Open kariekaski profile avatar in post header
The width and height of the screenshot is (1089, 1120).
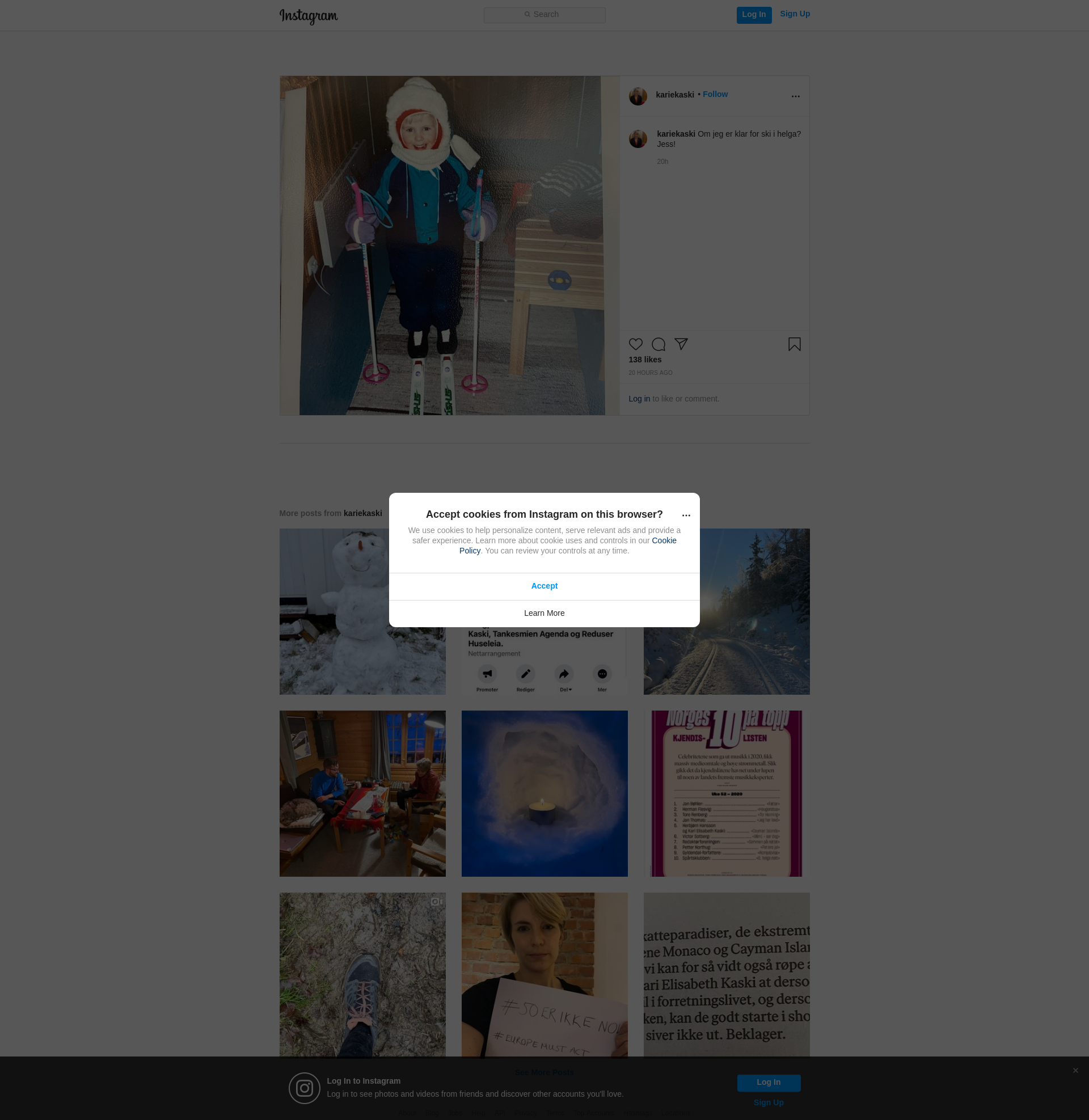point(638,96)
